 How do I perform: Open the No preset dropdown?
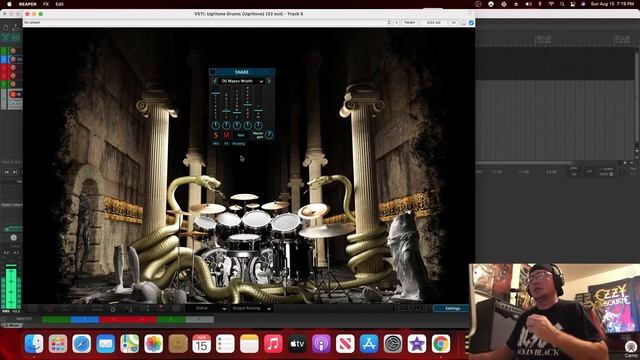click(x=207, y=22)
